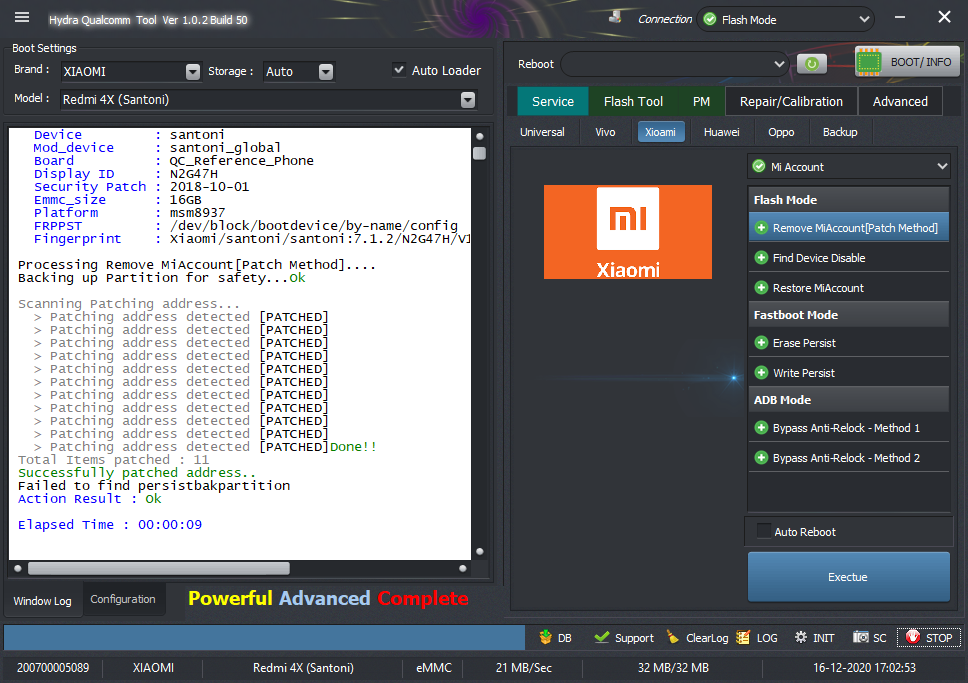The height and width of the screenshot is (683, 968).
Task: Click the connection device icon near Connection label
Action: [x=615, y=17]
